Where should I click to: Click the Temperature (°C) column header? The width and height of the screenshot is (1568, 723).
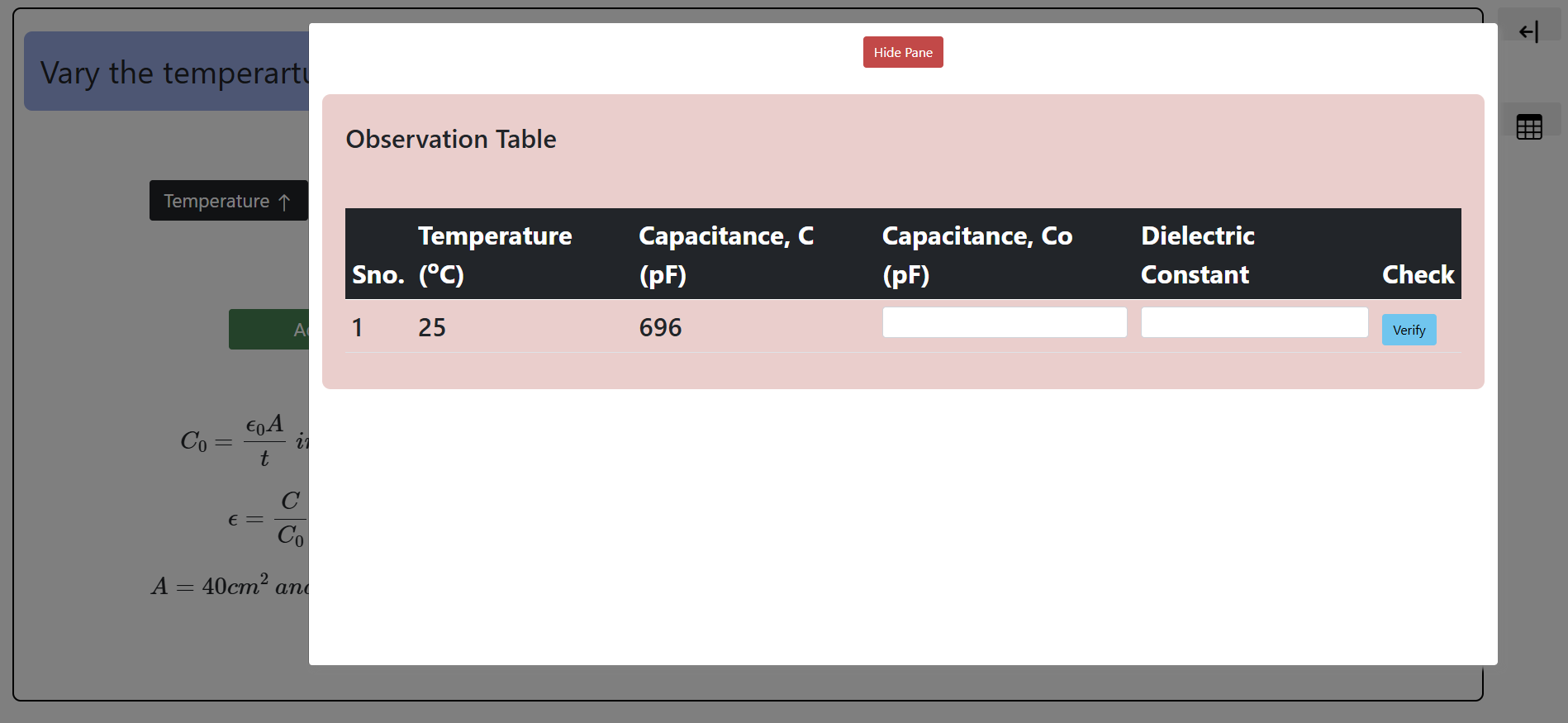495,254
